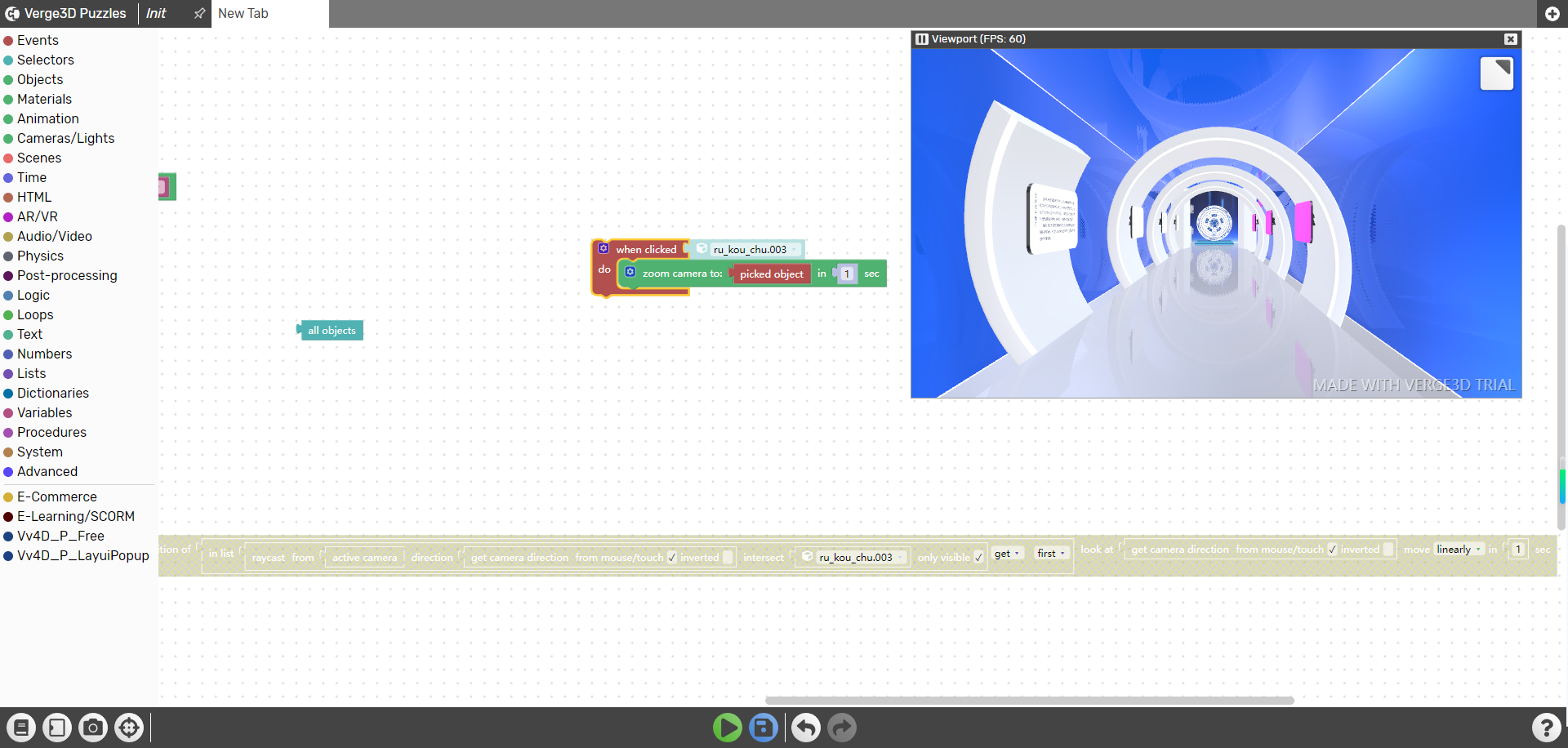Open help via the question mark icon
1568x748 pixels.
coord(1546,728)
